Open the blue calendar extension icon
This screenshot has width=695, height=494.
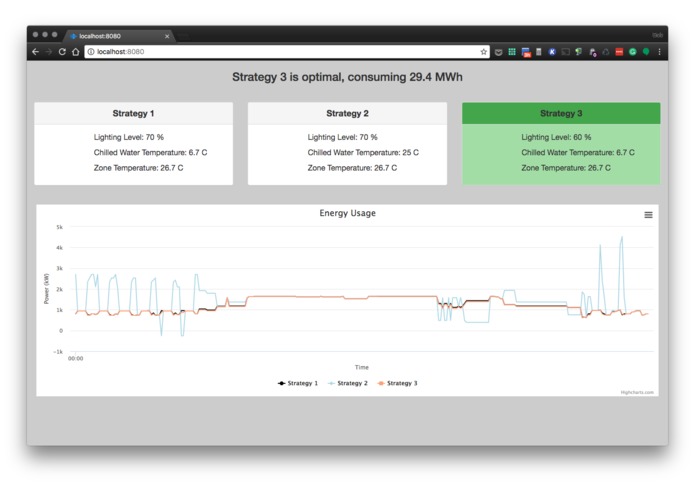point(526,52)
